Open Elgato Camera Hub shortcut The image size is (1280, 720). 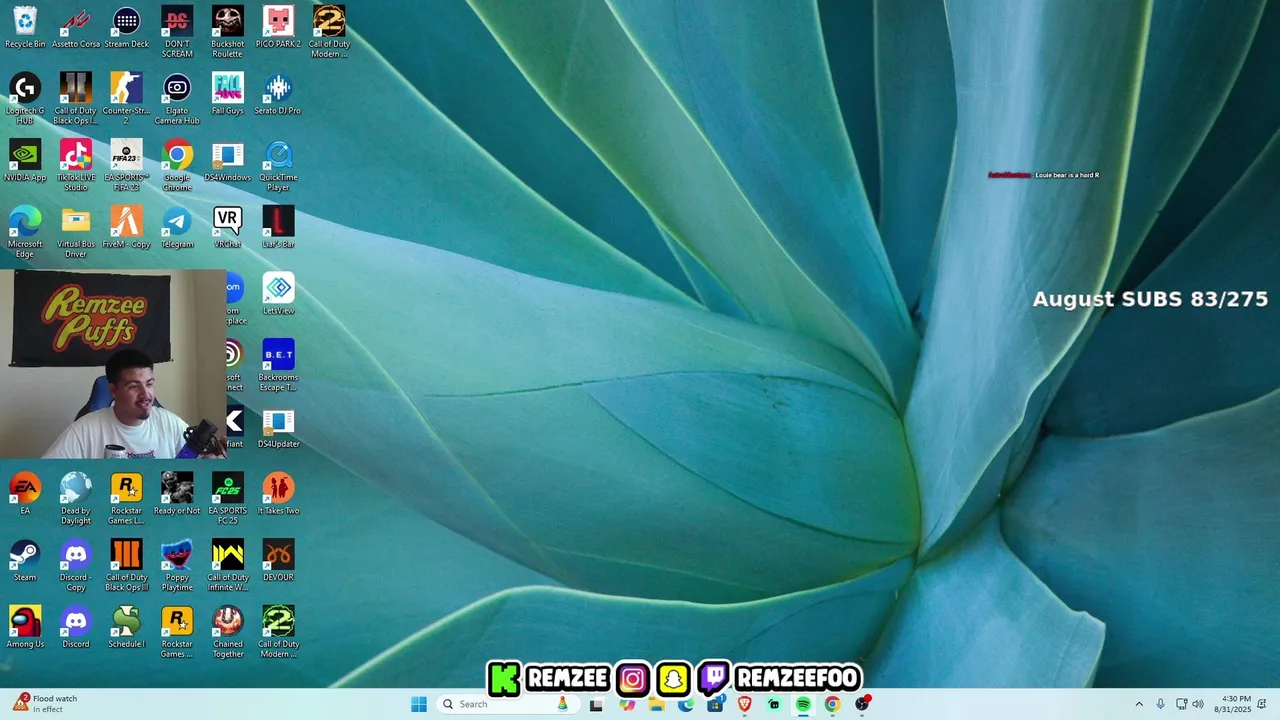177,99
